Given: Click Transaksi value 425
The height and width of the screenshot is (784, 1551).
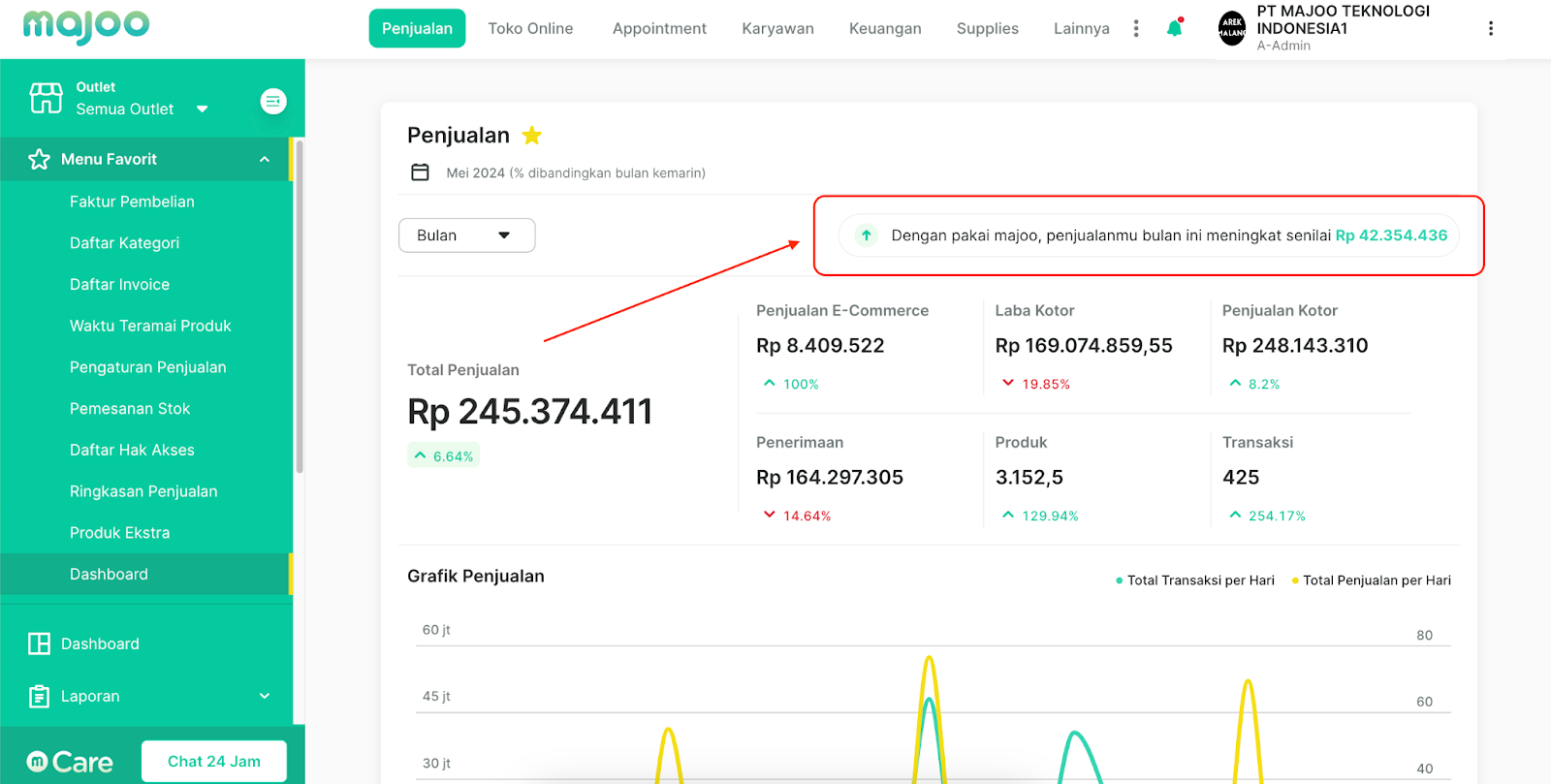Looking at the screenshot, I should 1241,477.
